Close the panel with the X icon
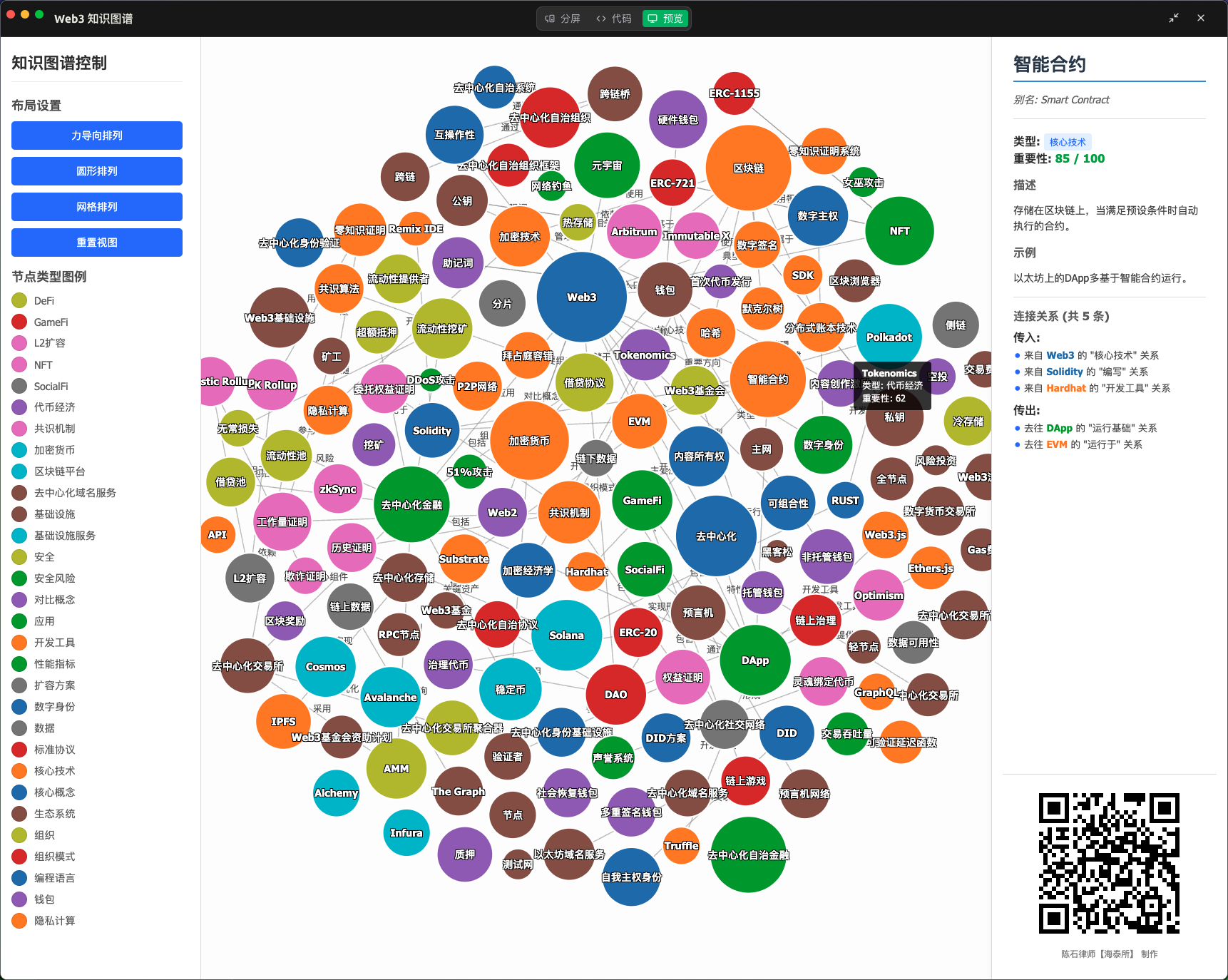Viewport: 1228px width, 980px height. [x=1201, y=19]
